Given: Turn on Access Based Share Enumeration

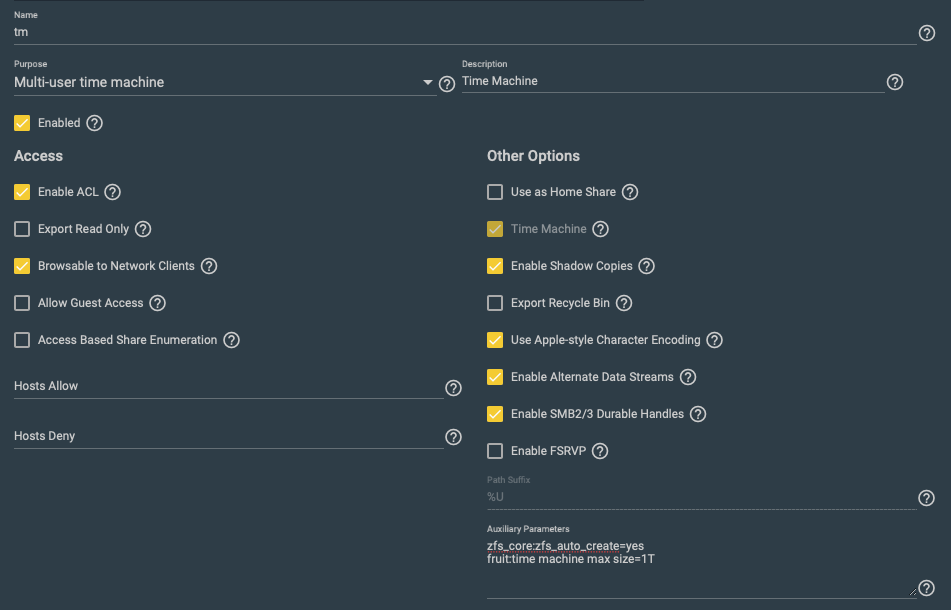Looking at the screenshot, I should [x=22, y=340].
